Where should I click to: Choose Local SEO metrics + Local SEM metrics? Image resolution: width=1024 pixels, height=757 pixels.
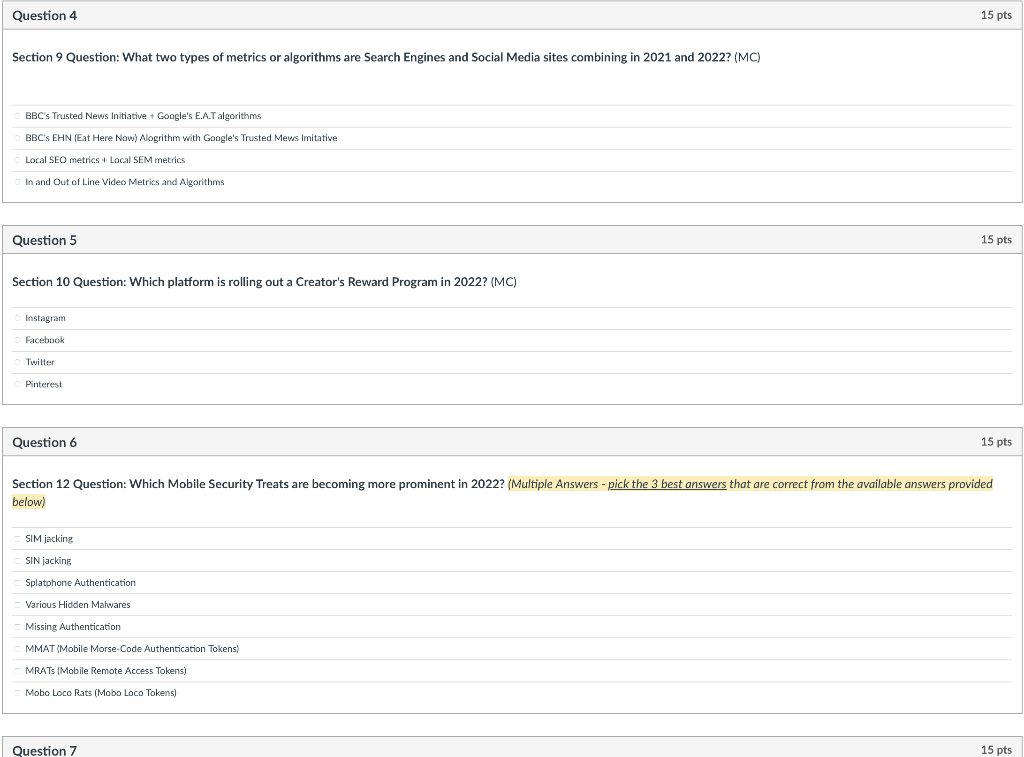pyautogui.click(x=18, y=160)
